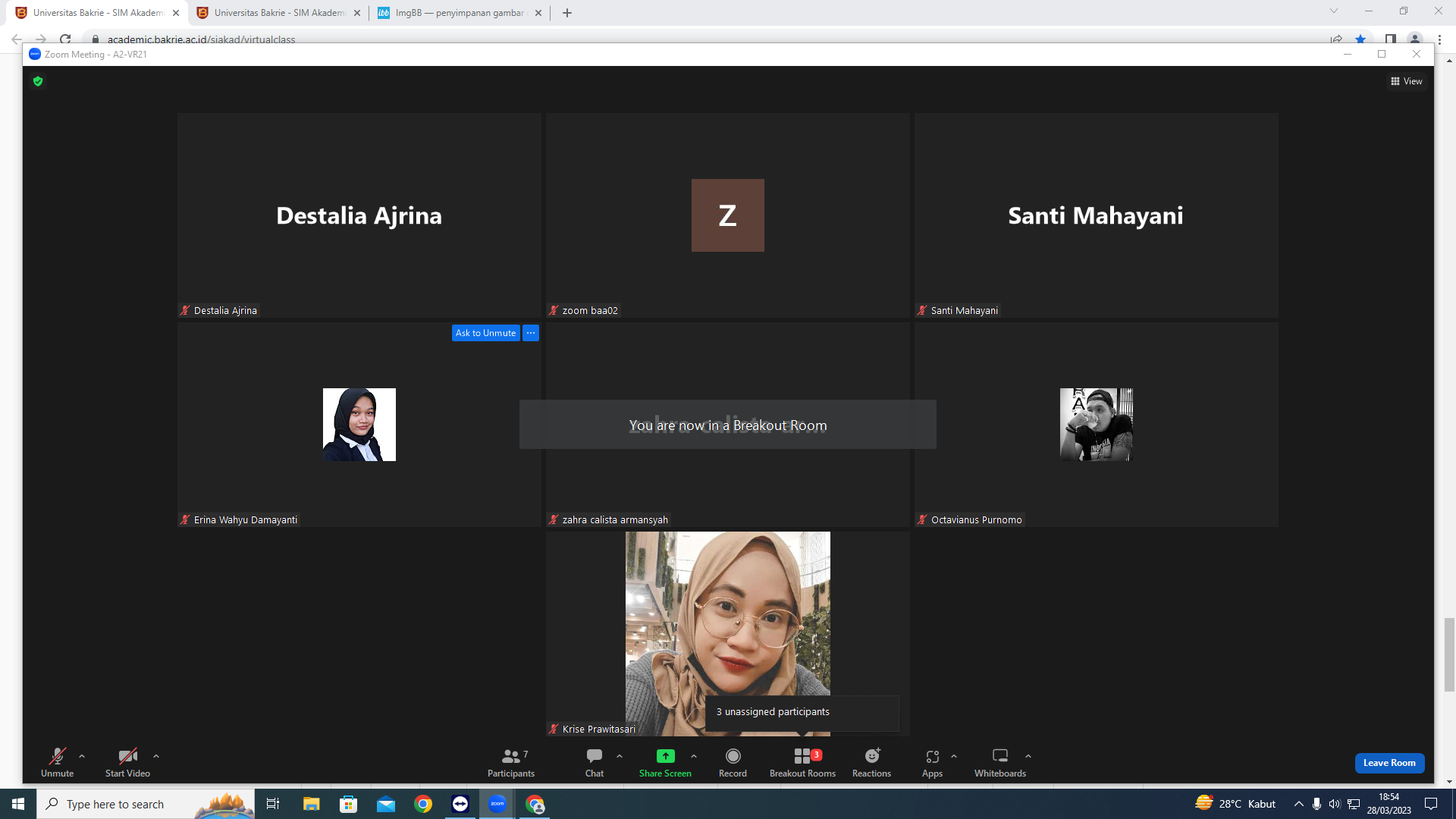Unmute the microphone in Zoom
Image resolution: width=1456 pixels, height=819 pixels.
click(57, 762)
